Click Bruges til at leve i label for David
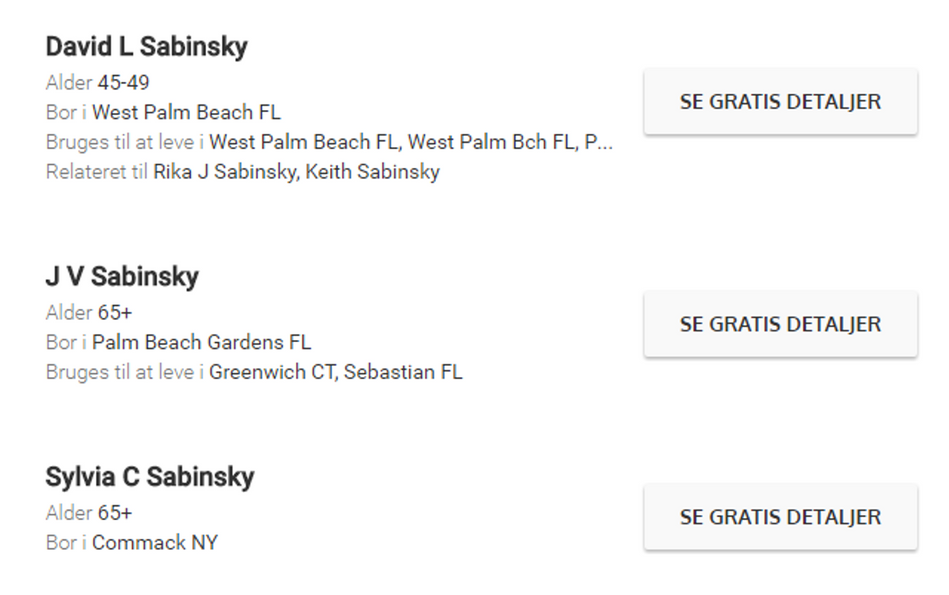 (x=125, y=142)
